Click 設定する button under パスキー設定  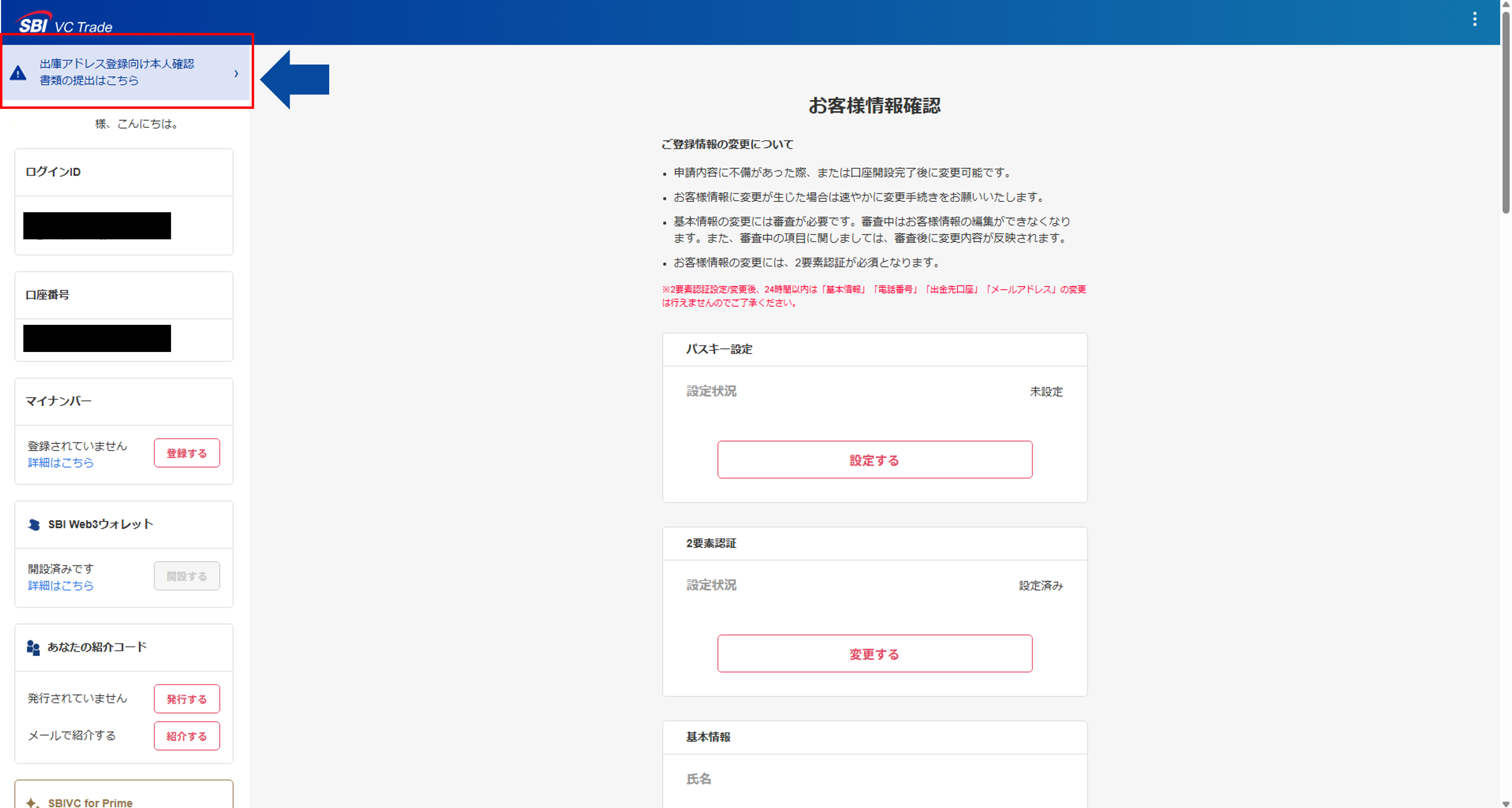coord(875,460)
